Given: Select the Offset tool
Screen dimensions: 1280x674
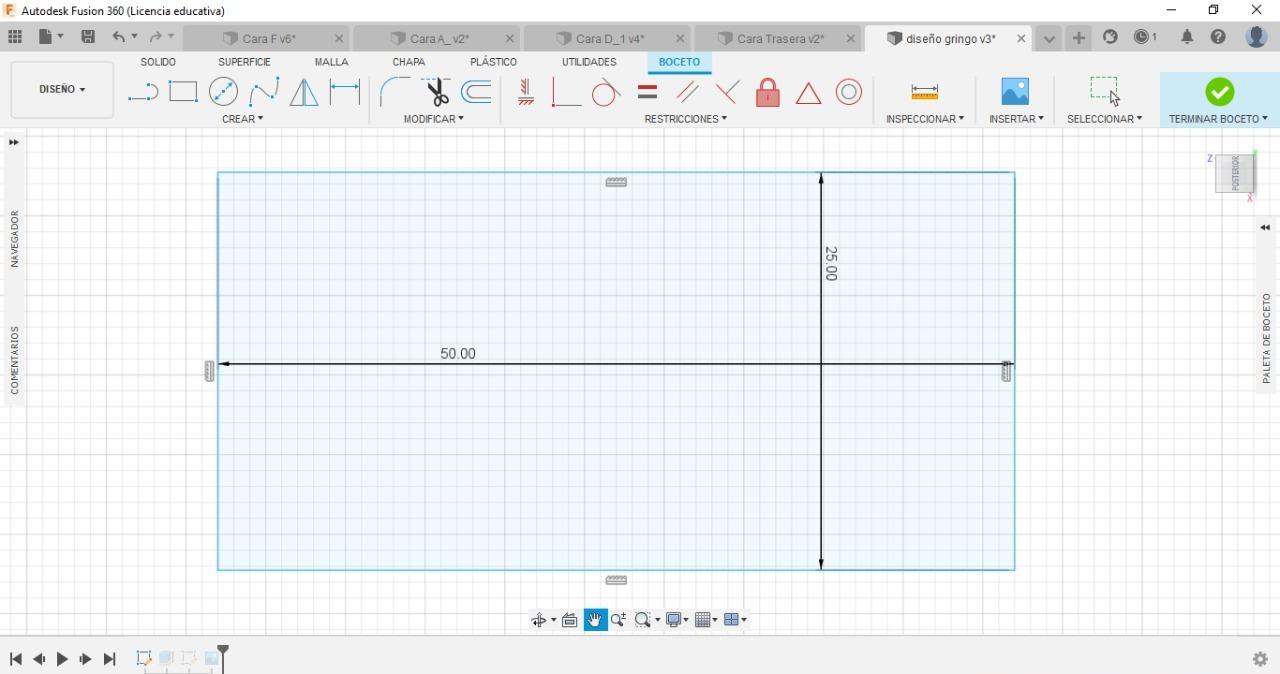Looking at the screenshot, I should (476, 92).
